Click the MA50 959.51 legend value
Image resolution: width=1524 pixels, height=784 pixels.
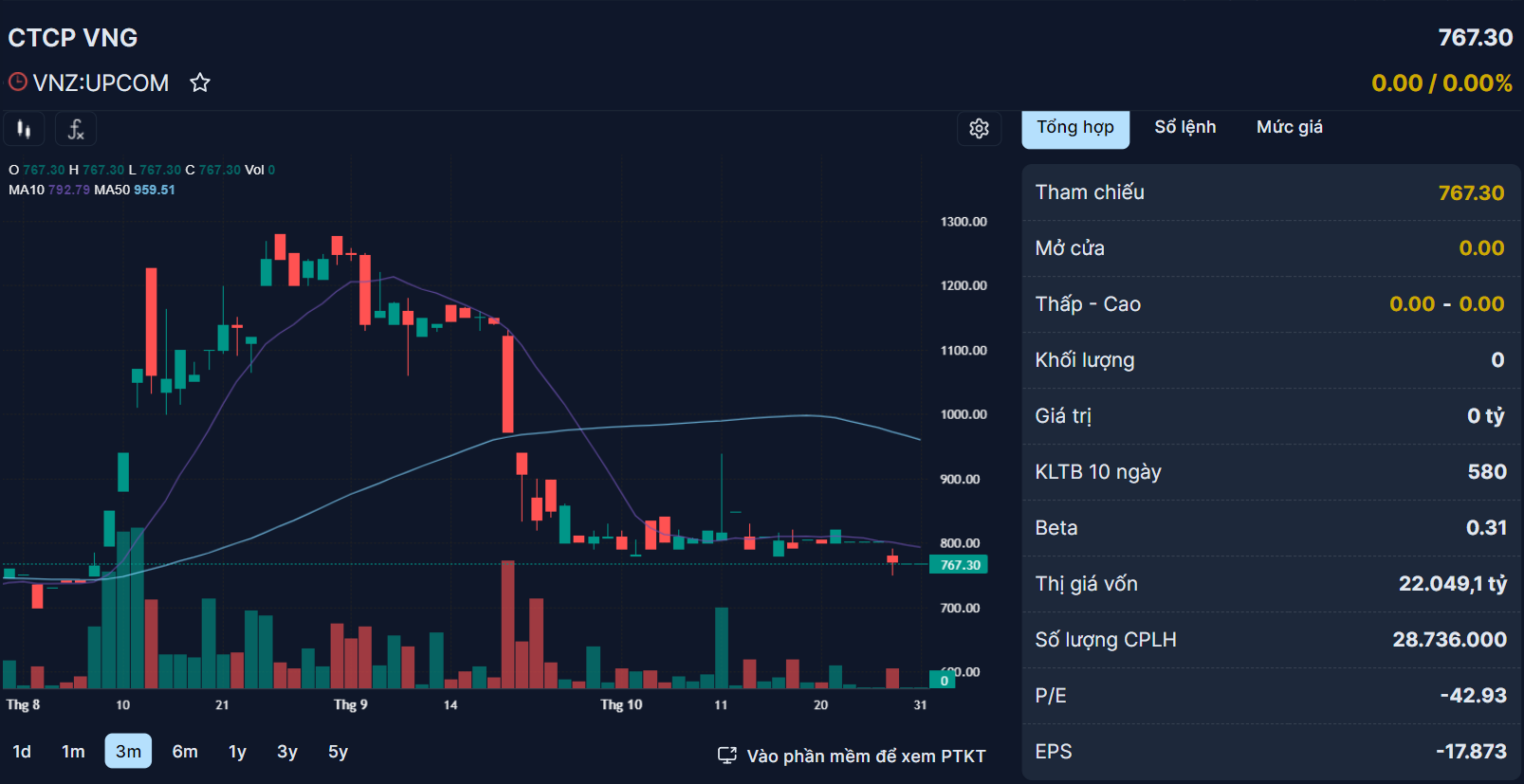[x=155, y=190]
